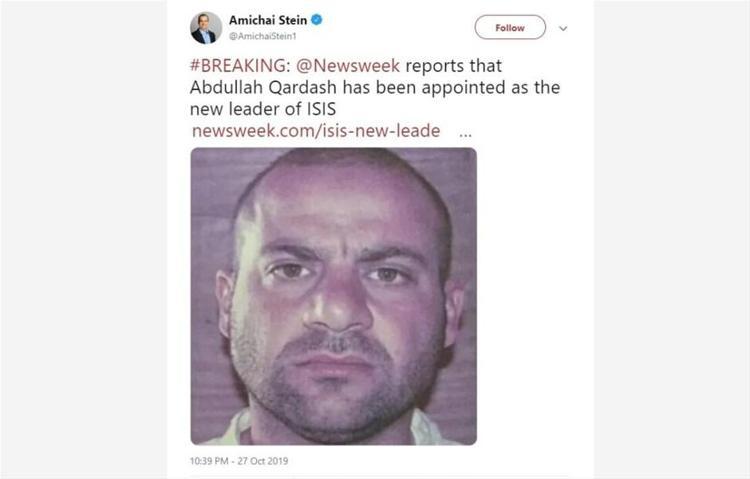Click the blue verified badge
The image size is (750, 479).
317,20
